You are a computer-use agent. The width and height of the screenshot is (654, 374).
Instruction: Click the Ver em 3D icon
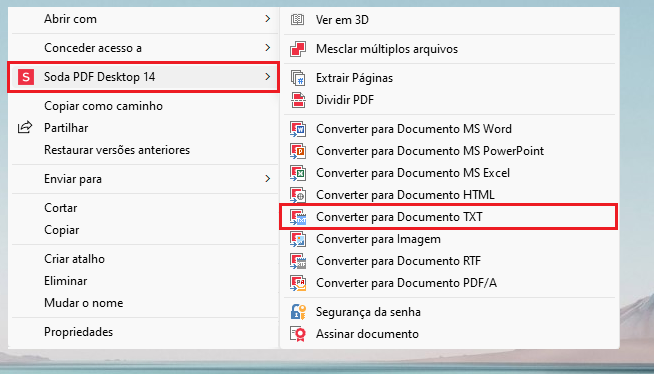pyautogui.click(x=297, y=19)
